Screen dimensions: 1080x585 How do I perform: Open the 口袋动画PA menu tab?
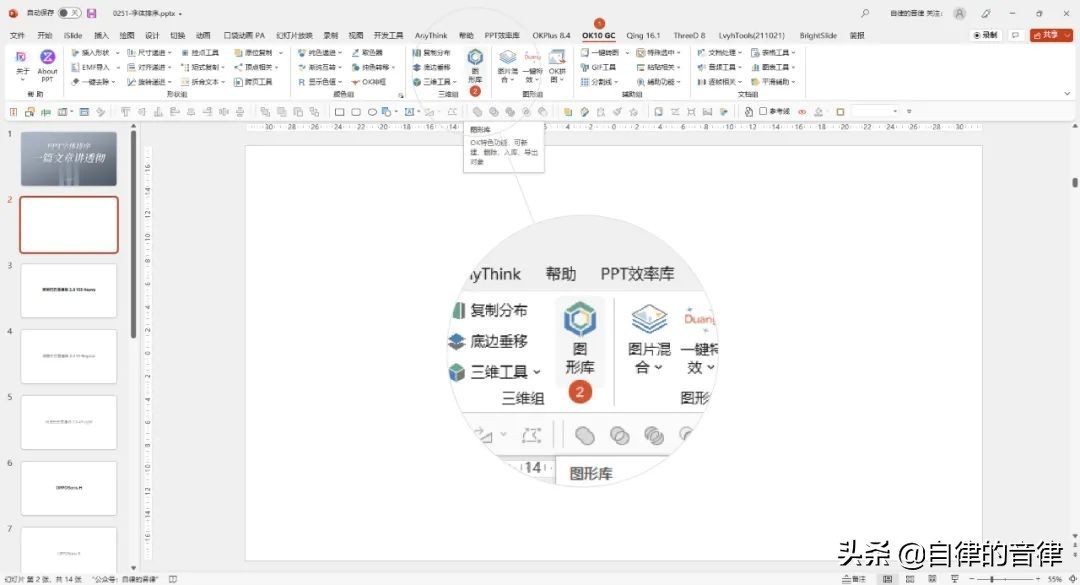(x=241, y=34)
